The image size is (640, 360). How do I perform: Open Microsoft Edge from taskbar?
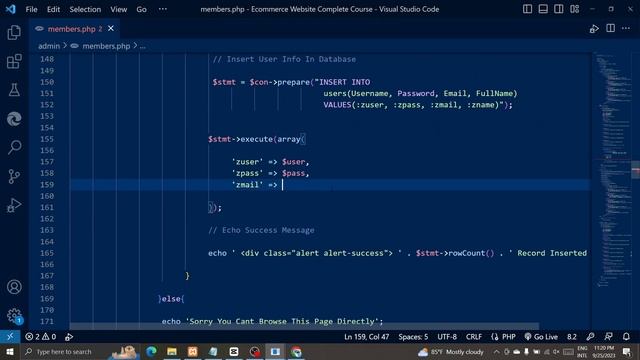click(x=151, y=351)
